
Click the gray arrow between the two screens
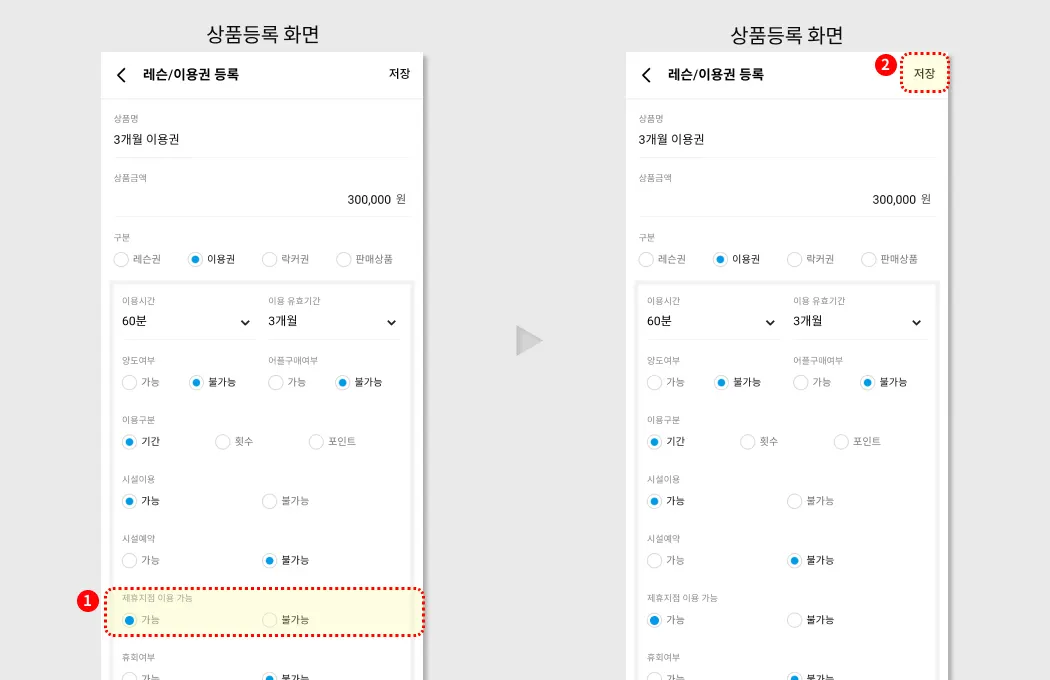coord(528,341)
